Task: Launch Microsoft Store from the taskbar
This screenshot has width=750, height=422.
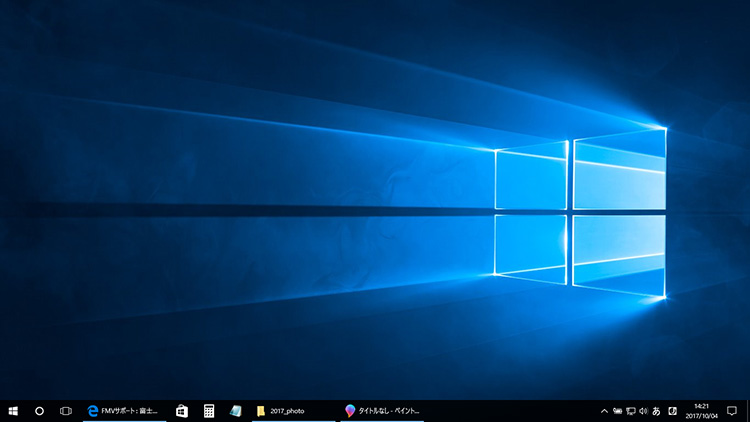Action: 182,411
